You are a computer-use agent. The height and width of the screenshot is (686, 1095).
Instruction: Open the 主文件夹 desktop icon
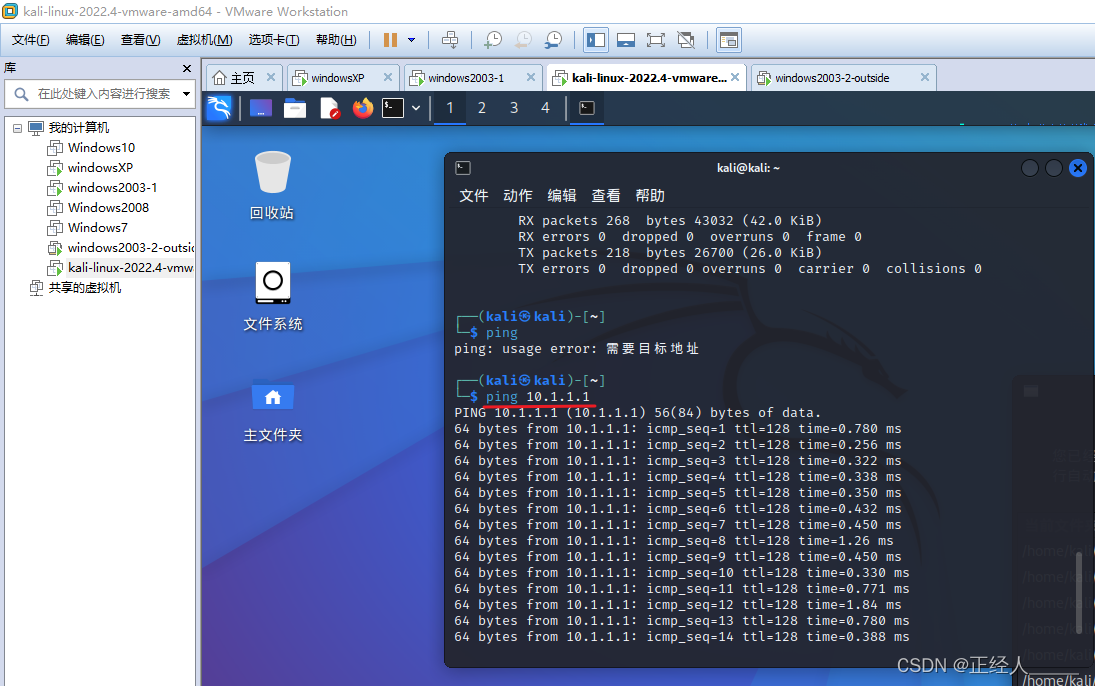[272, 411]
